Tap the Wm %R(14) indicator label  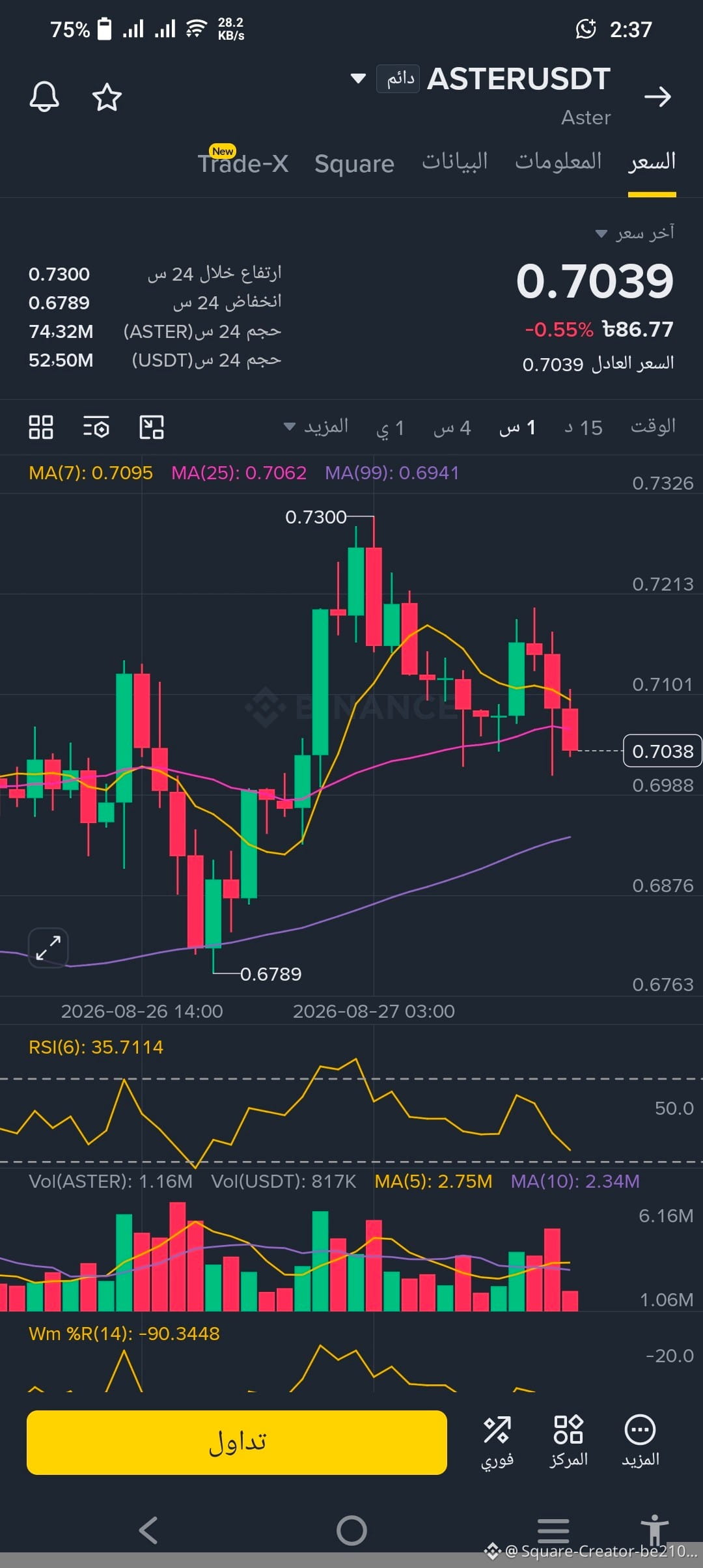click(124, 1334)
